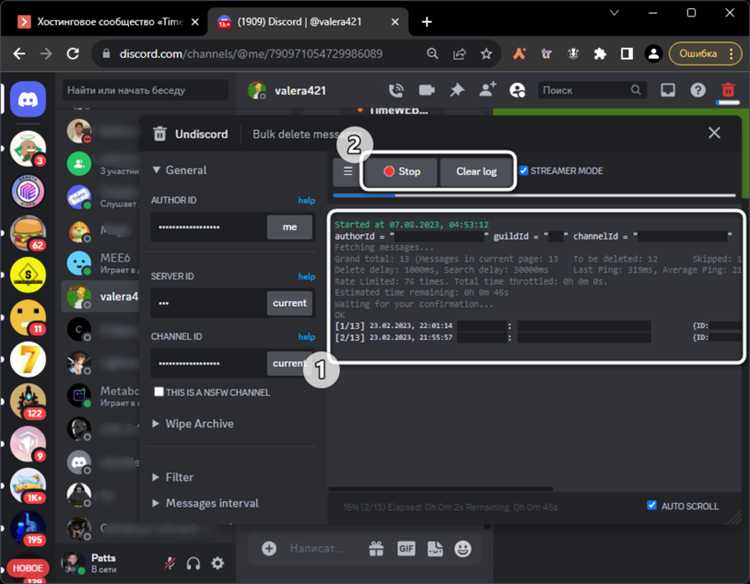This screenshot has width=750, height=584.
Task: Open help link for SERVER ID
Action: (307, 276)
